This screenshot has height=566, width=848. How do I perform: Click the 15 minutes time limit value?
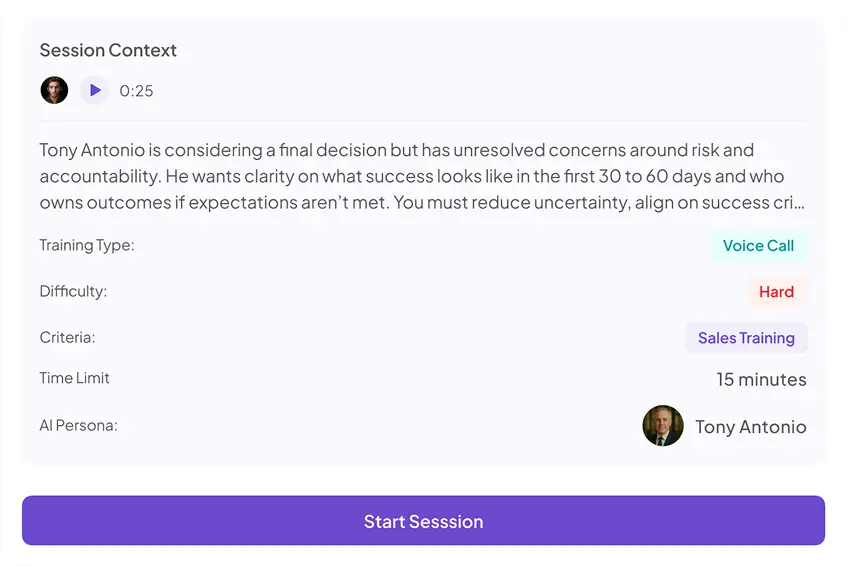(x=761, y=380)
